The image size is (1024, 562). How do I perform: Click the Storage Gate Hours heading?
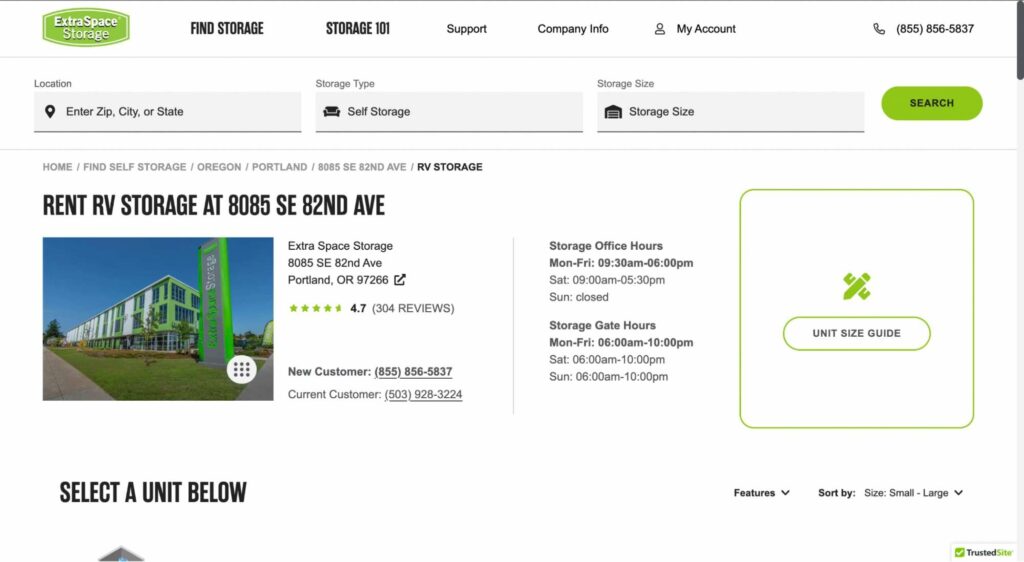602,326
